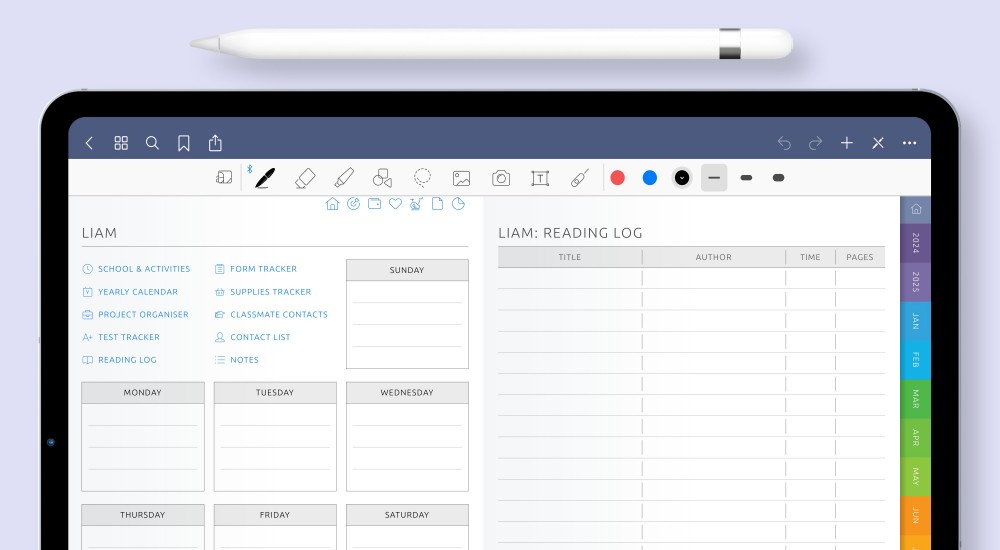Tap the Wednesday box writing area
This screenshot has width=1000, height=550.
(408, 447)
